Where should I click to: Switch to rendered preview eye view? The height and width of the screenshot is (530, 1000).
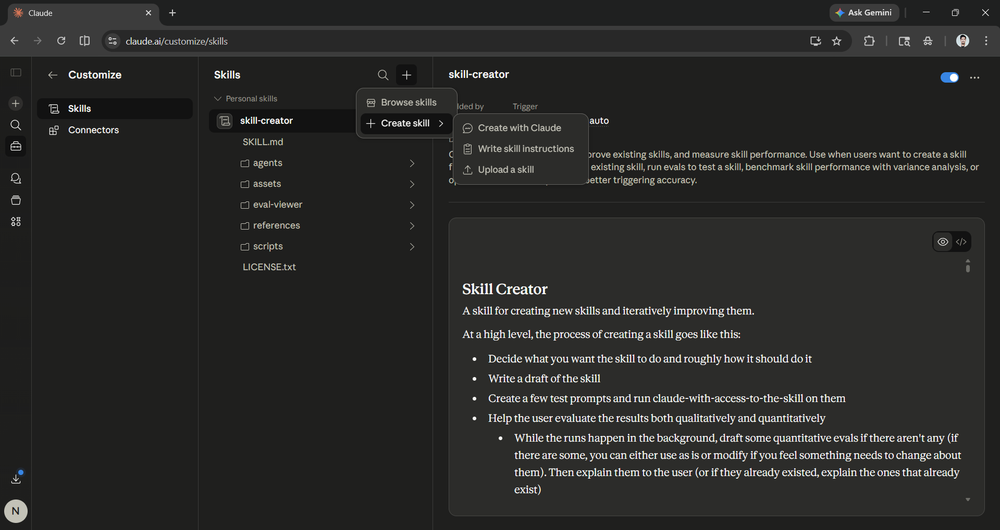pos(942,242)
